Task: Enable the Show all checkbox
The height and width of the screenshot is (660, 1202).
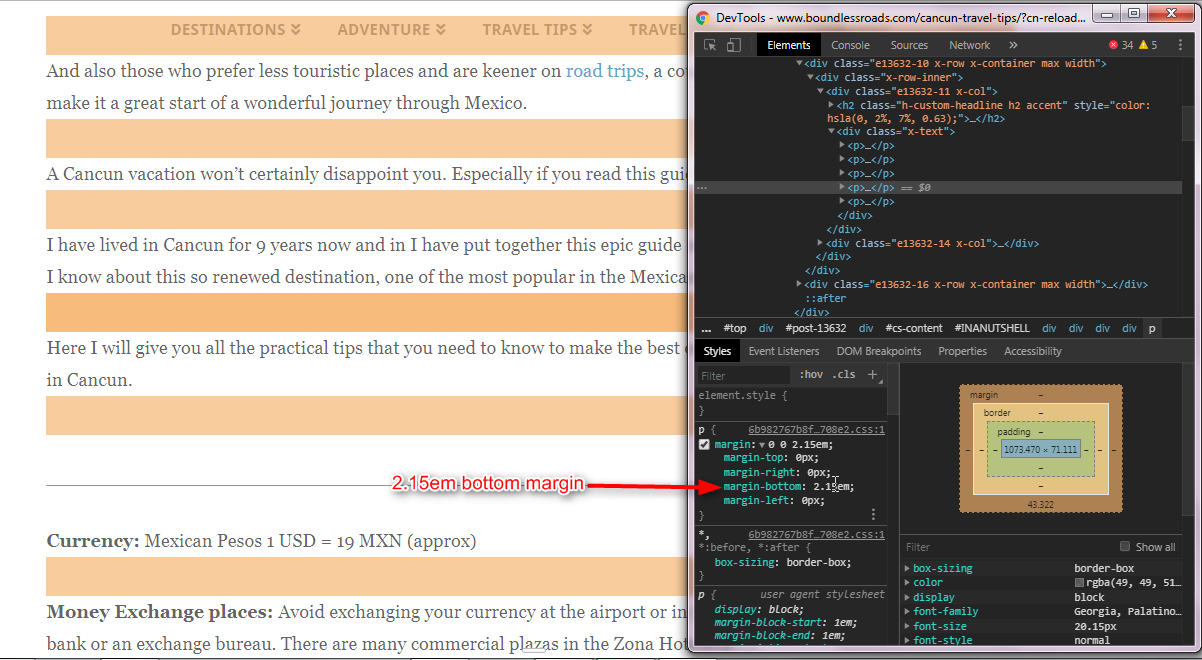Action: (x=1125, y=547)
